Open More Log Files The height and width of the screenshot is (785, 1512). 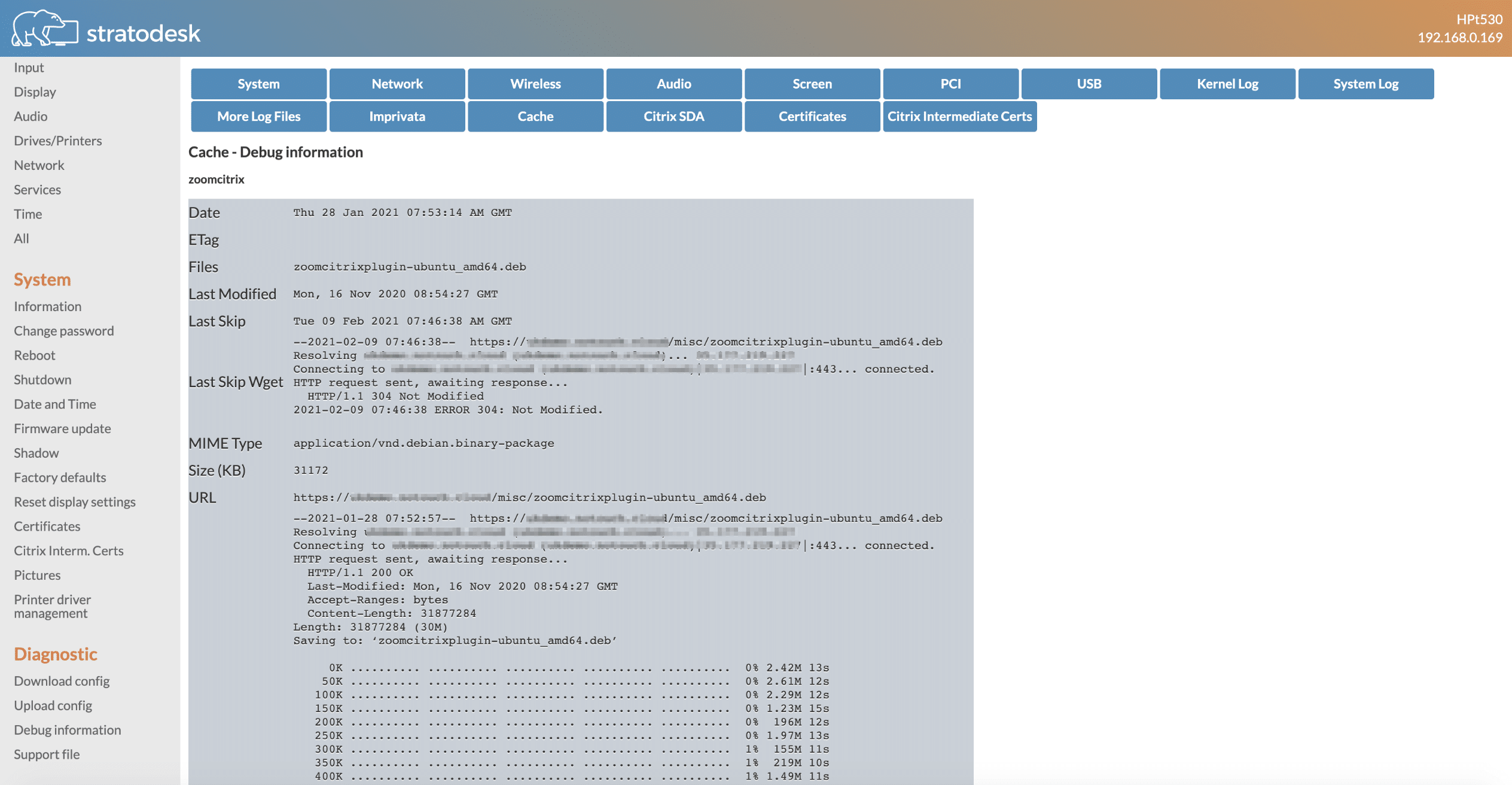(x=258, y=116)
